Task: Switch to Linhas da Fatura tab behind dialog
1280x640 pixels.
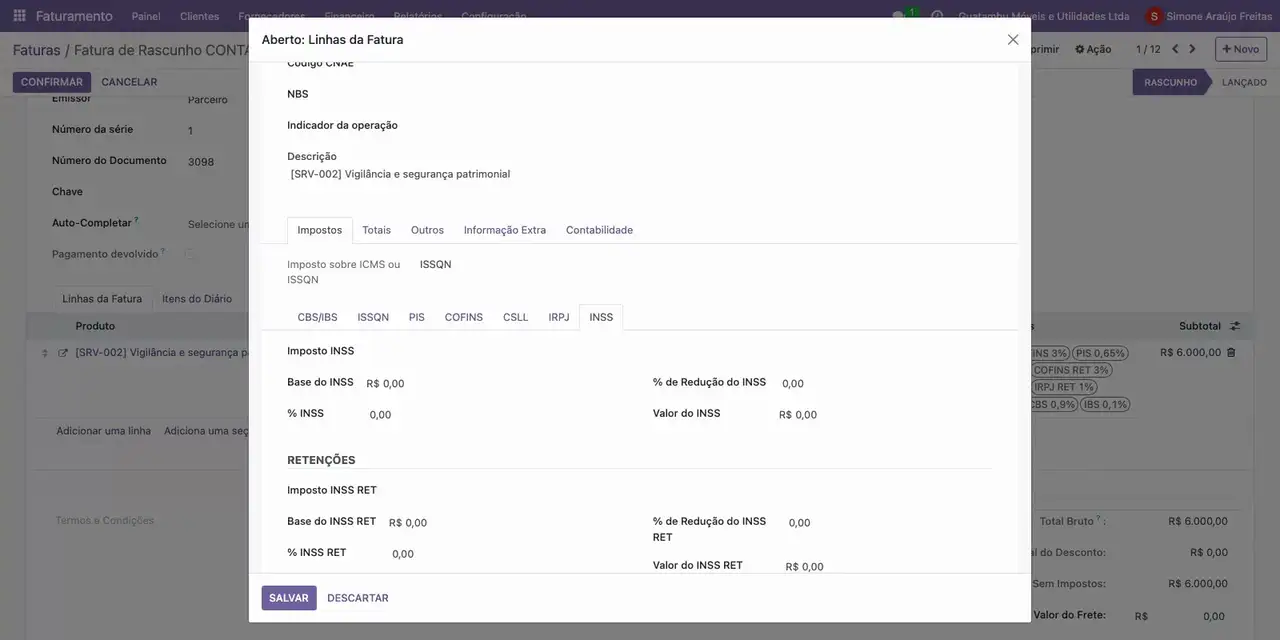Action: click(x=102, y=299)
